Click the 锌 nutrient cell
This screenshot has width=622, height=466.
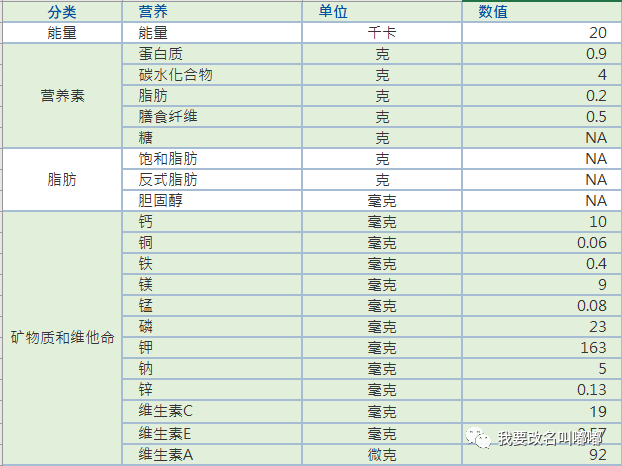tap(212, 390)
